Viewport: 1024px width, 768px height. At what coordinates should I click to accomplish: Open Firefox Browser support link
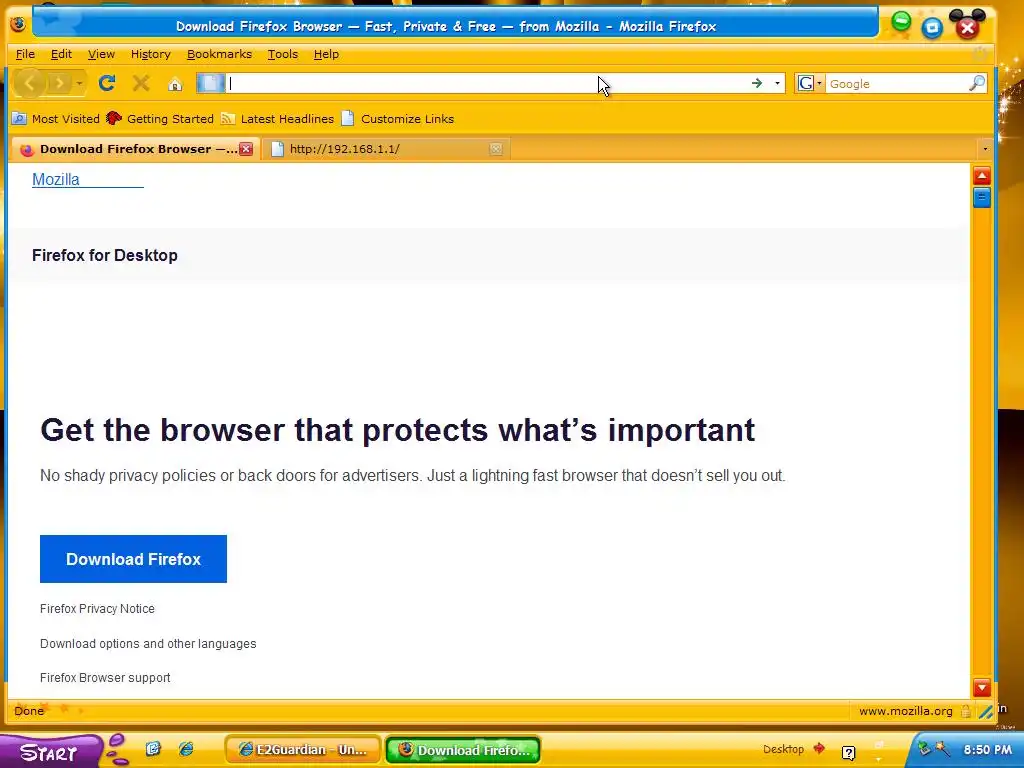tap(105, 678)
